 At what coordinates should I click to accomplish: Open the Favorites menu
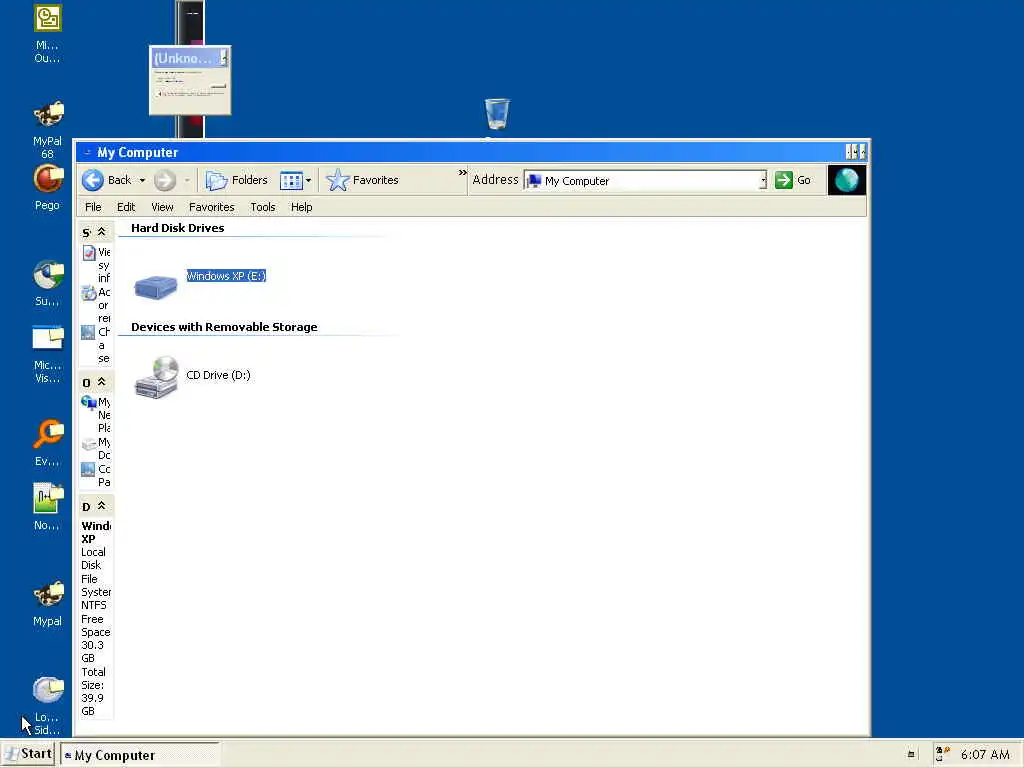pyautogui.click(x=212, y=207)
